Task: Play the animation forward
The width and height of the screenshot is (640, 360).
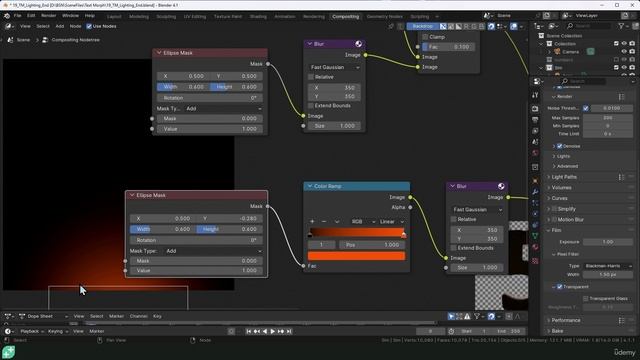Action: [273, 331]
